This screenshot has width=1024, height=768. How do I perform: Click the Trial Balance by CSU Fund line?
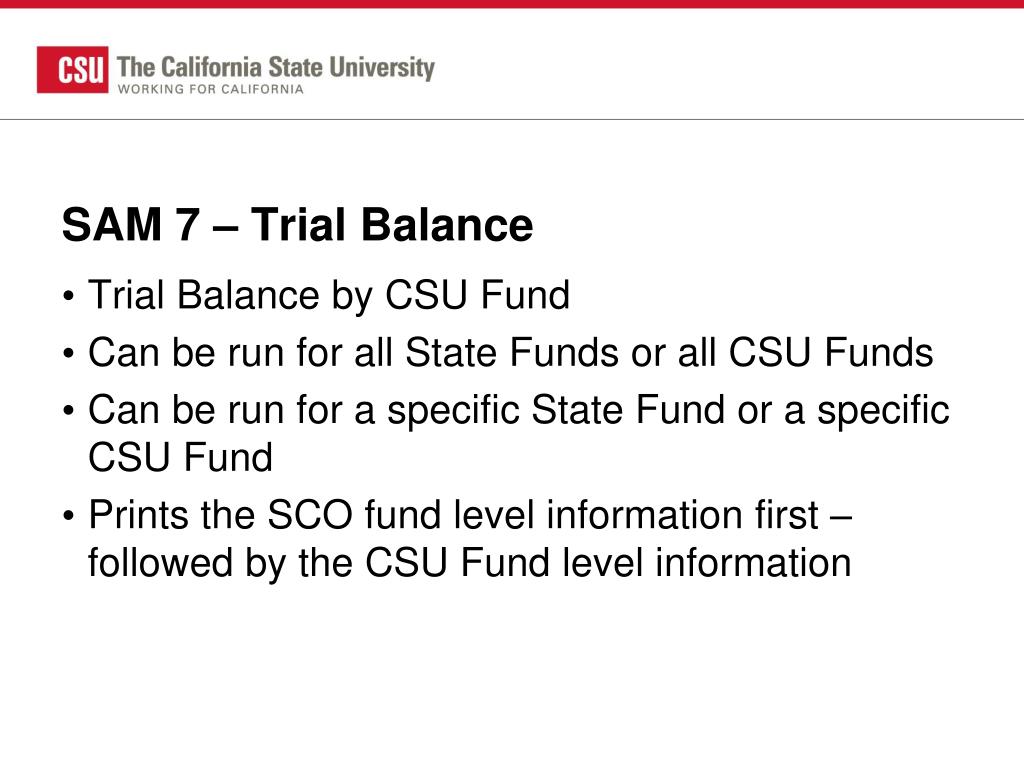point(329,295)
